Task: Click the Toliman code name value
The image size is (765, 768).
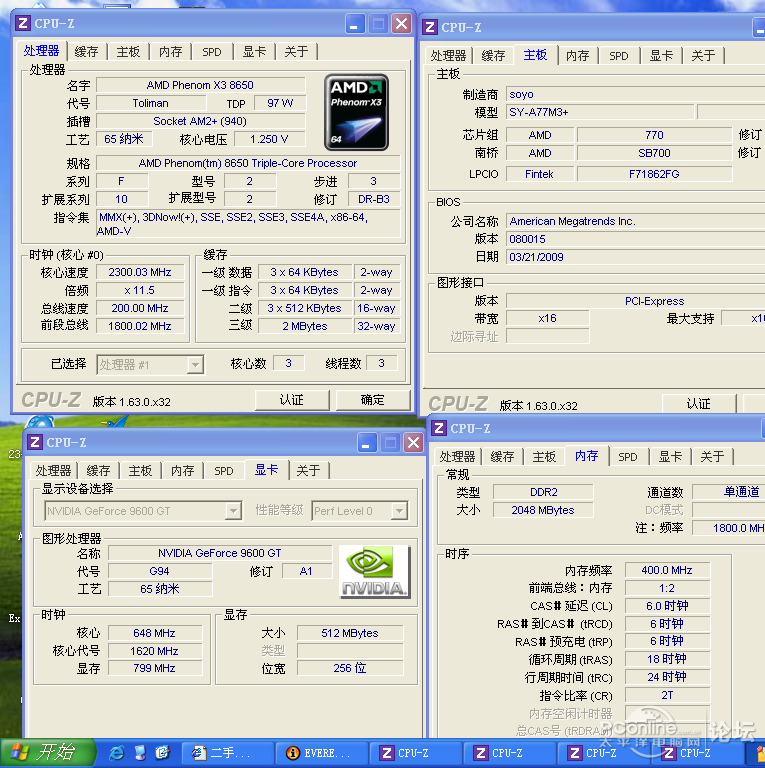Action: pos(151,103)
